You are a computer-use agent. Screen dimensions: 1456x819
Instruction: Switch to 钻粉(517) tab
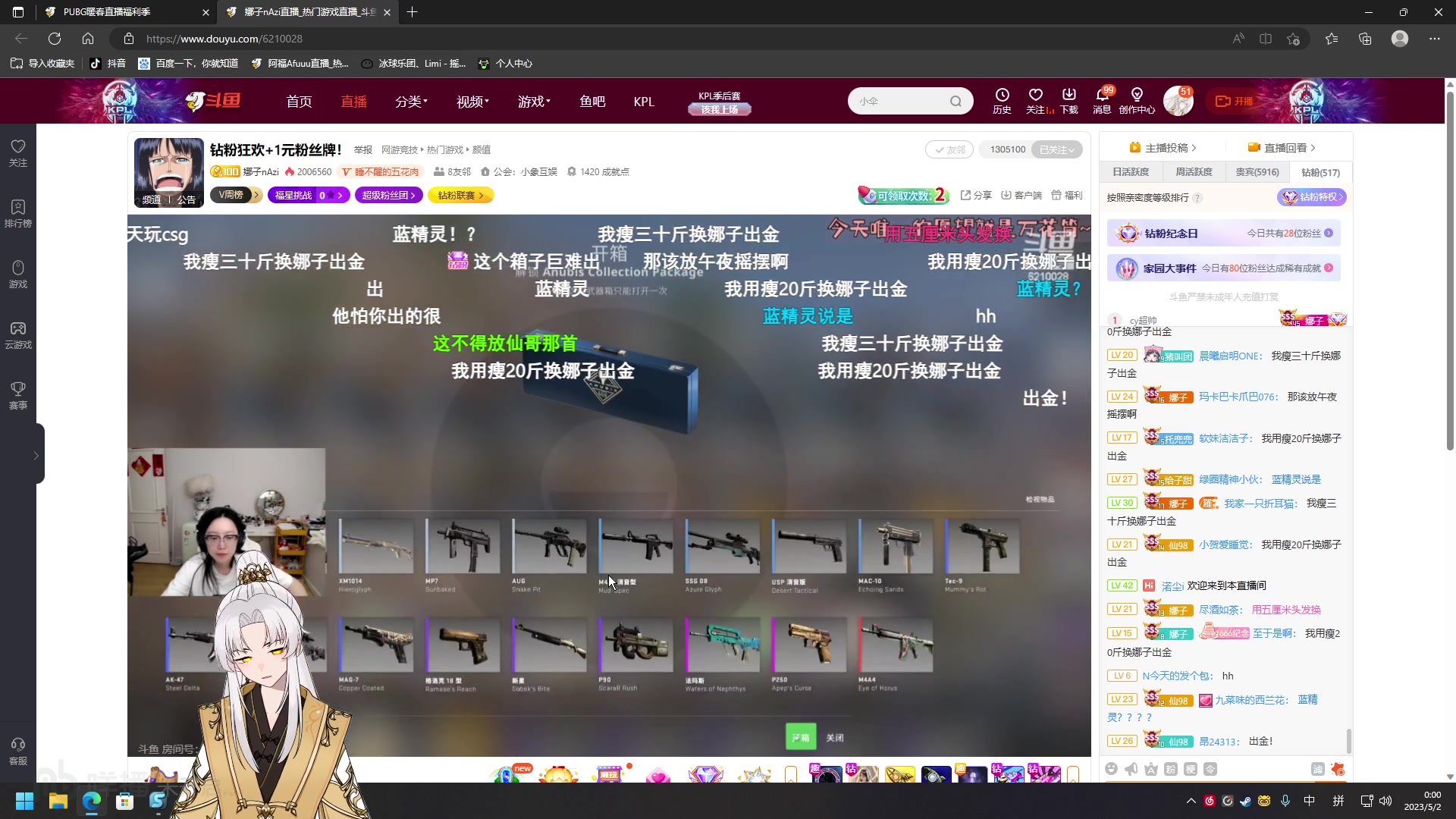[1320, 172]
